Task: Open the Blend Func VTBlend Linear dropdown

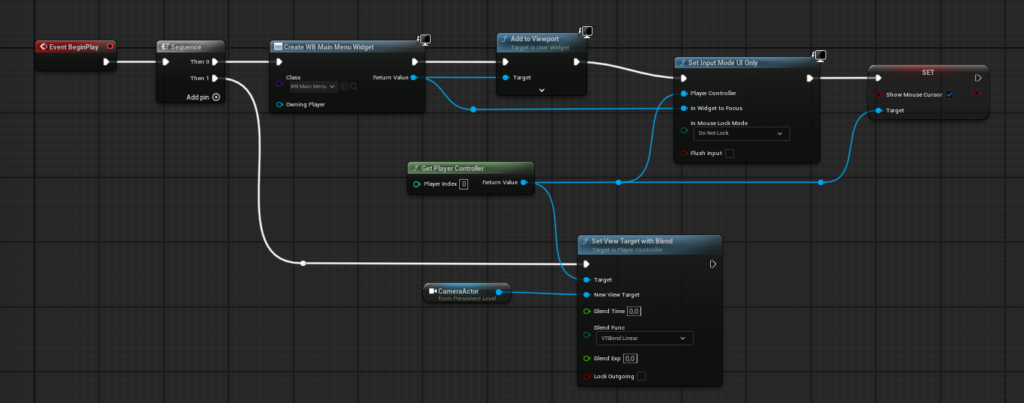Action: (642, 339)
